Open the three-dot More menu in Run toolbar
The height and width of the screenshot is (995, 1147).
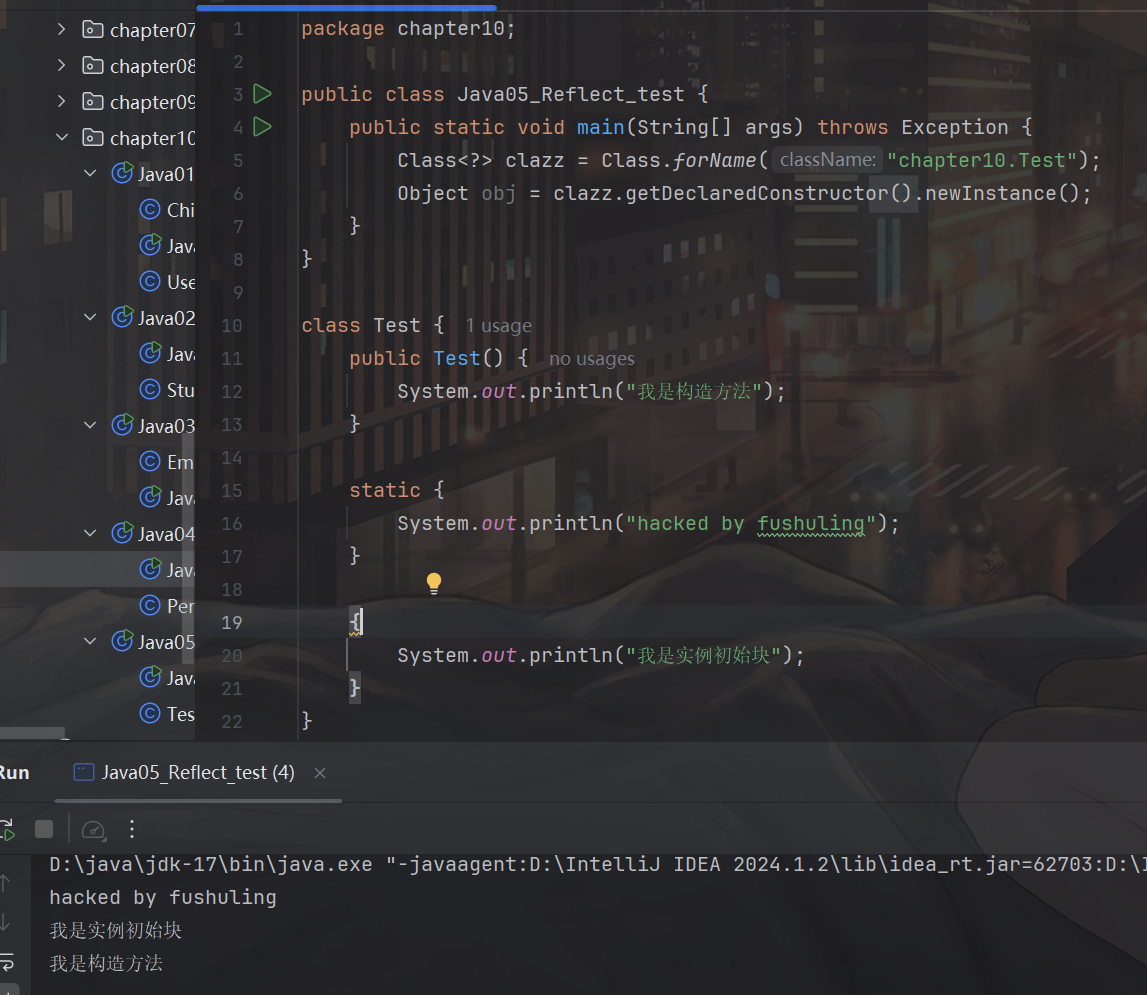[x=132, y=829]
